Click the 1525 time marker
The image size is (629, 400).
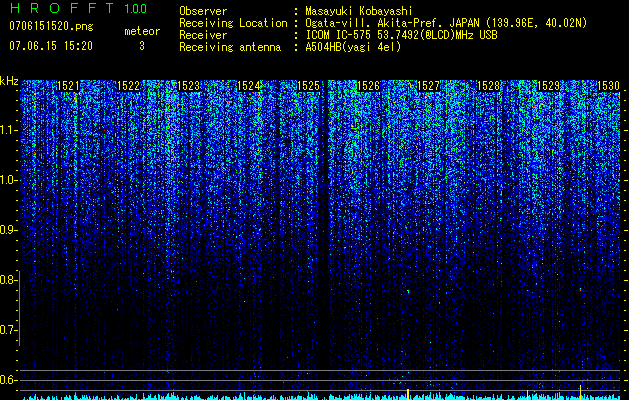tap(308, 86)
